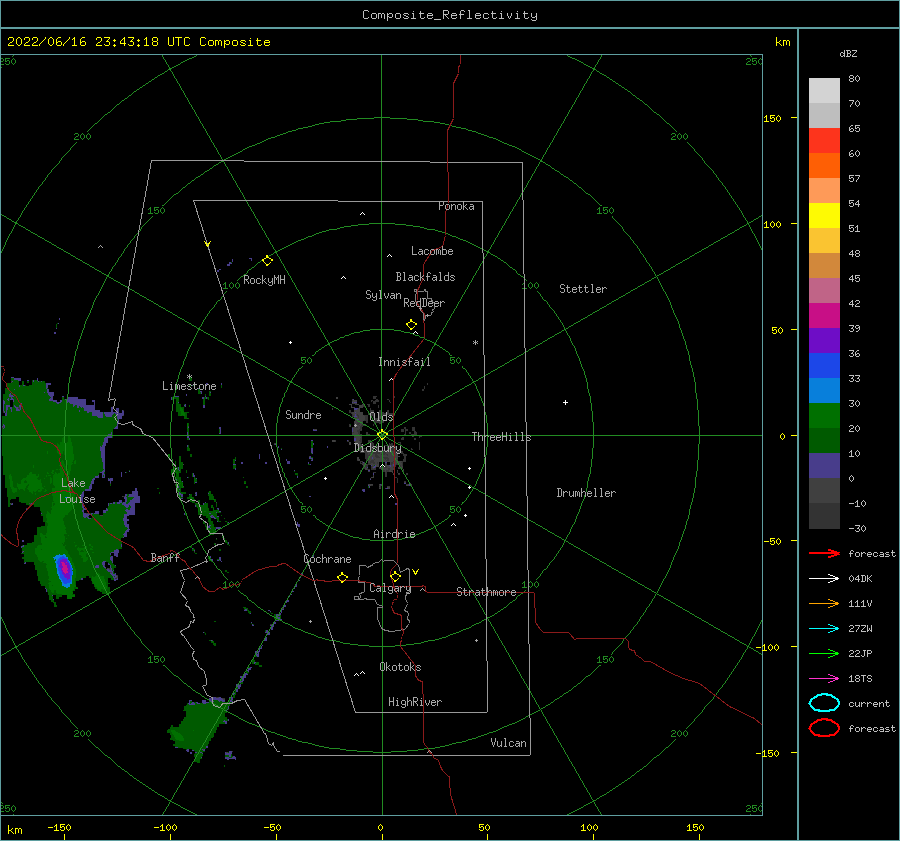Click the Vulcan label

508,743
